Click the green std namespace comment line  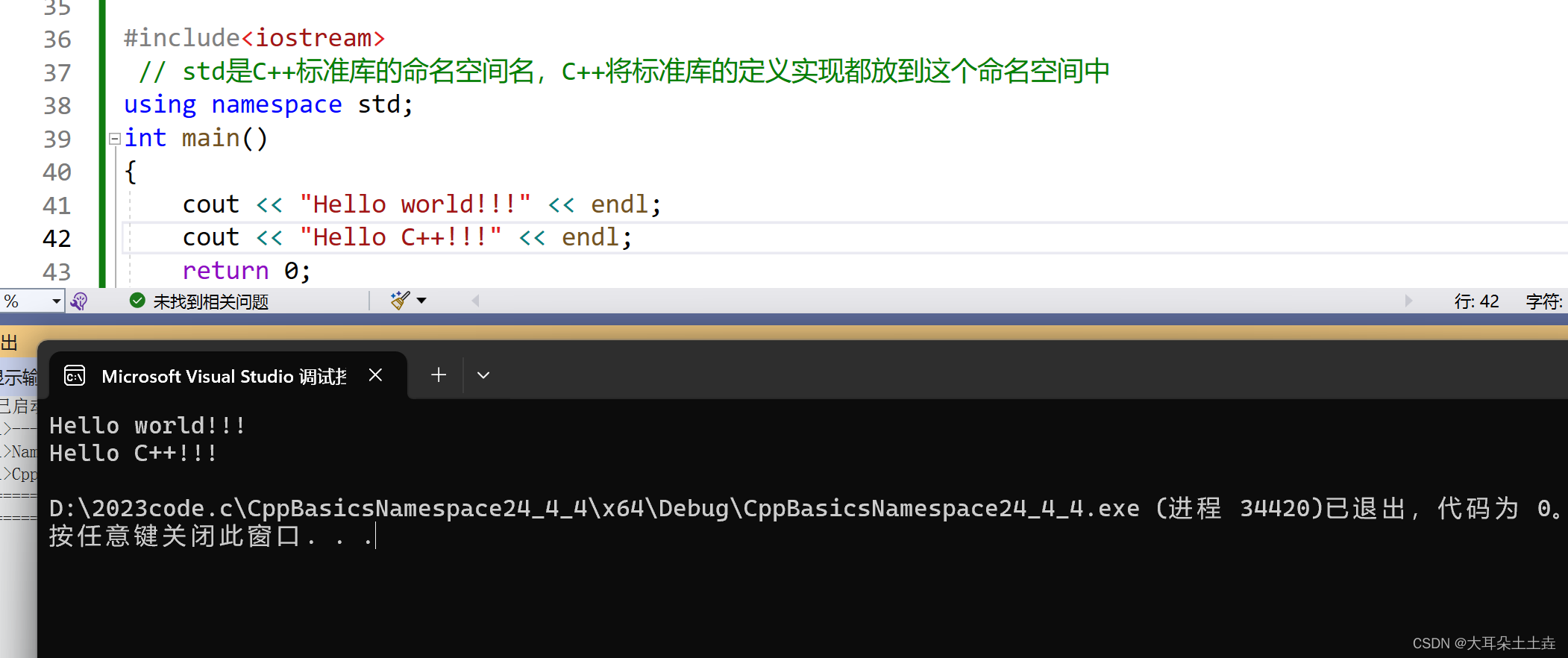(x=624, y=72)
